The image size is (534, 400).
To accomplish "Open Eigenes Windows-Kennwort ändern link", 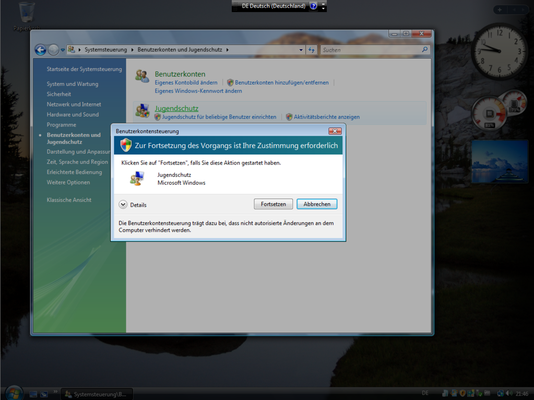I will pos(198,91).
